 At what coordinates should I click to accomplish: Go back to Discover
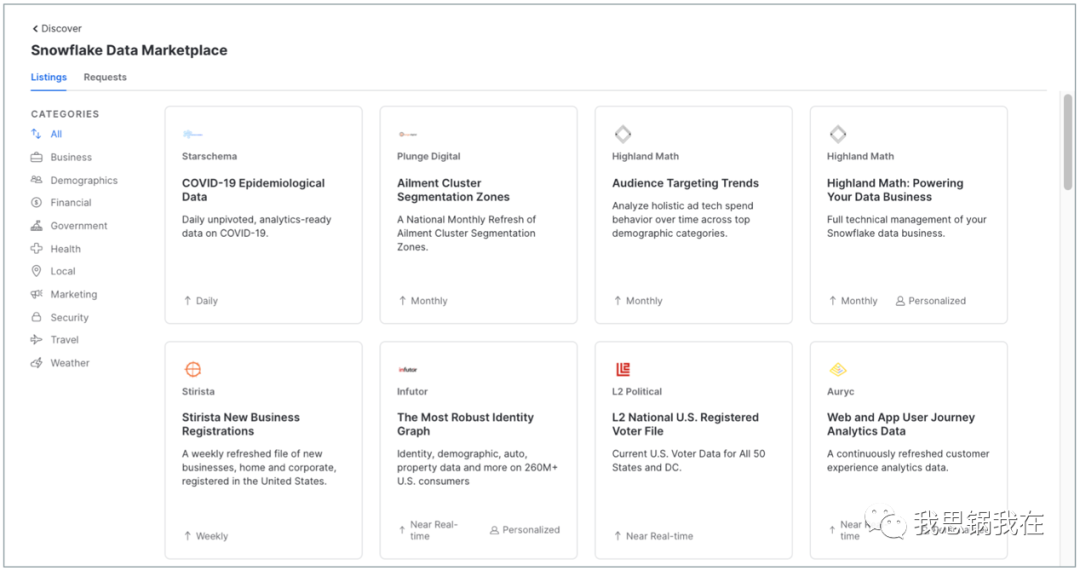pyautogui.click(x=57, y=29)
